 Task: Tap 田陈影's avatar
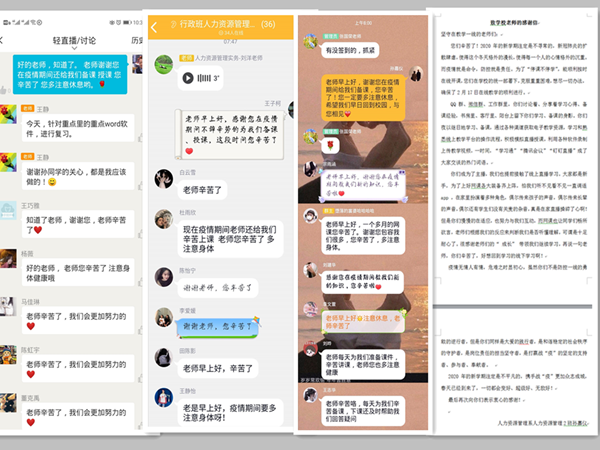click(x=163, y=356)
